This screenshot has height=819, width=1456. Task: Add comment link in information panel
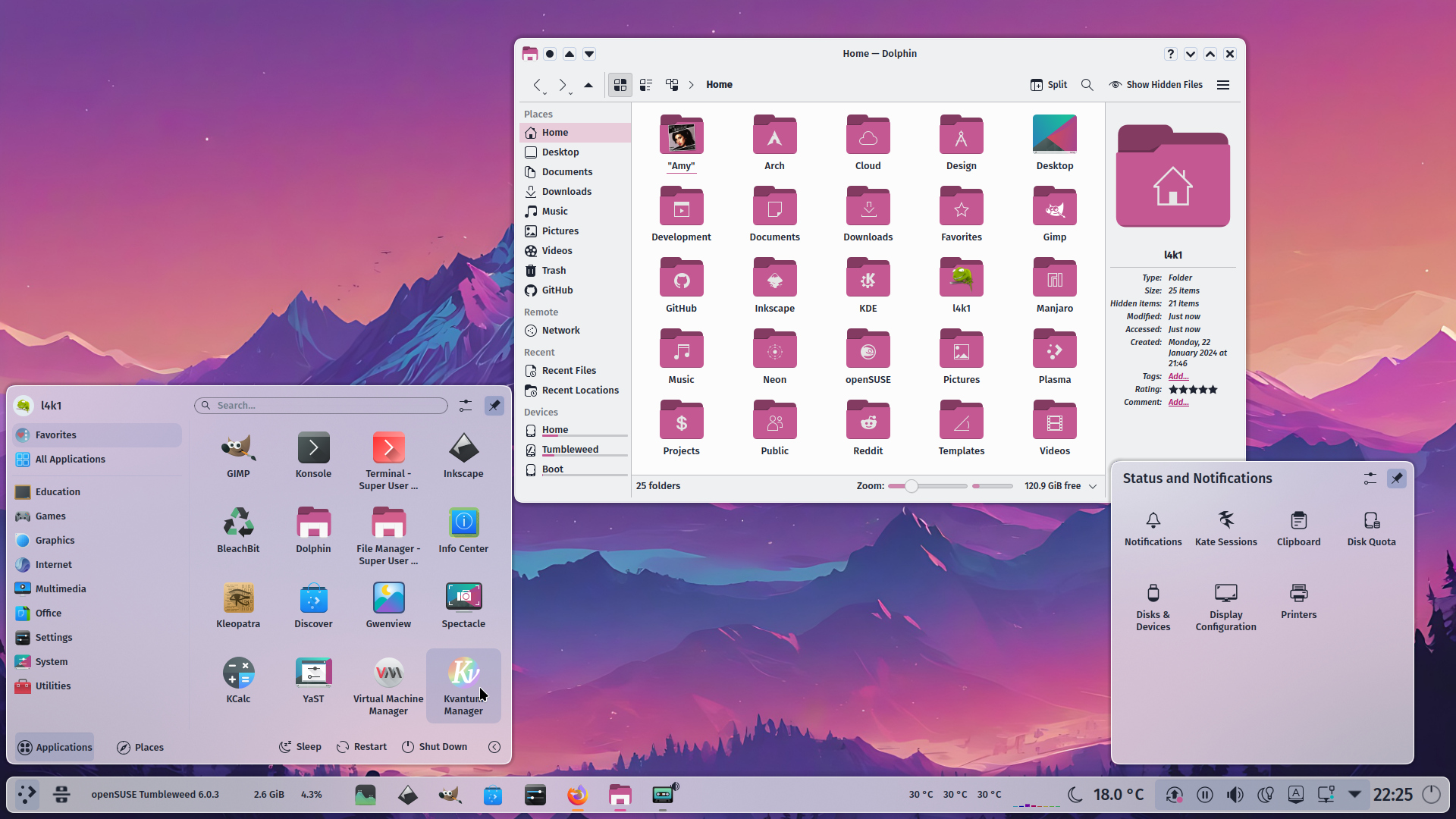(1178, 403)
